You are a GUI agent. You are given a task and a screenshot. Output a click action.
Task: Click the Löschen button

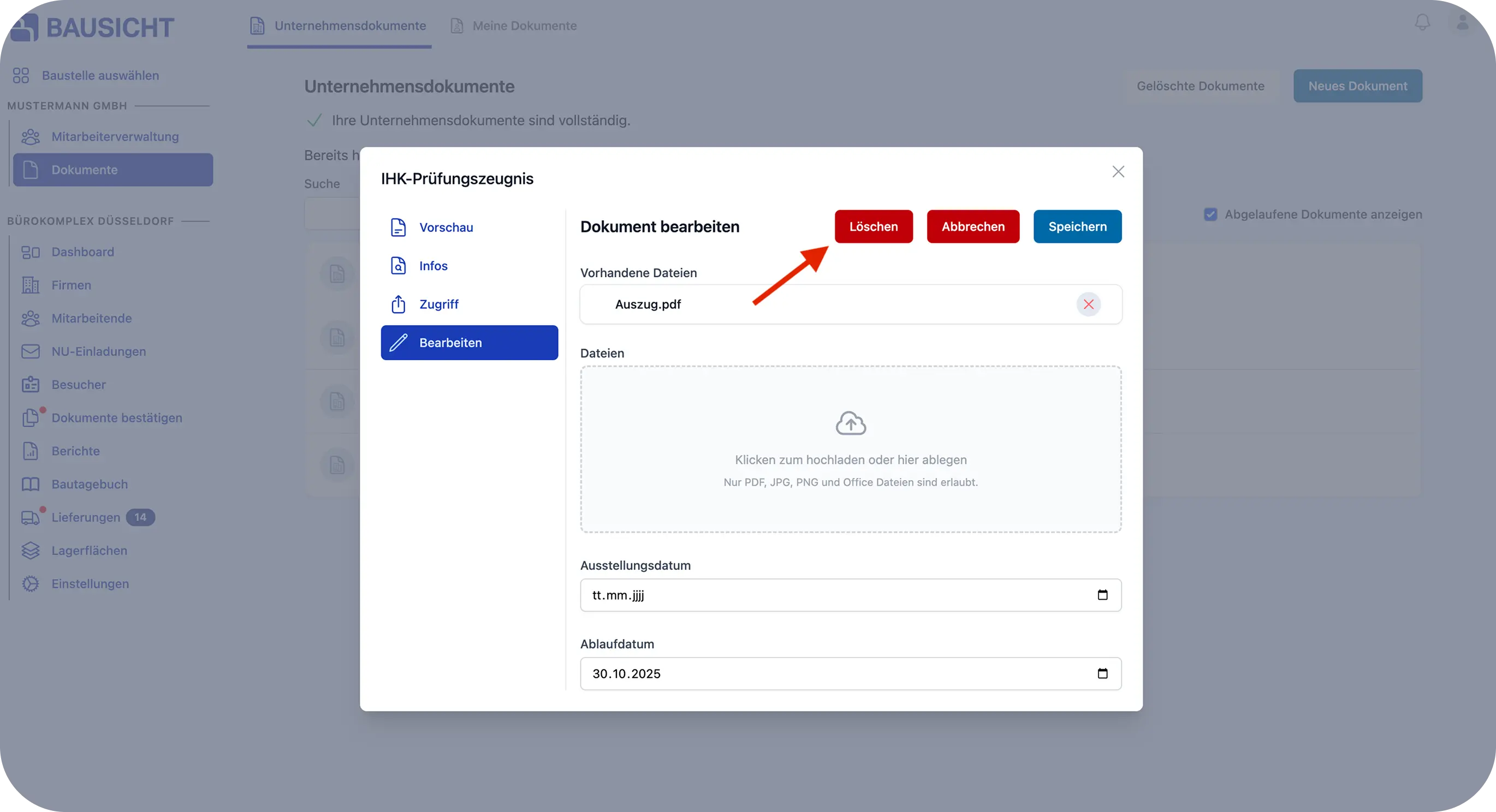coord(874,226)
